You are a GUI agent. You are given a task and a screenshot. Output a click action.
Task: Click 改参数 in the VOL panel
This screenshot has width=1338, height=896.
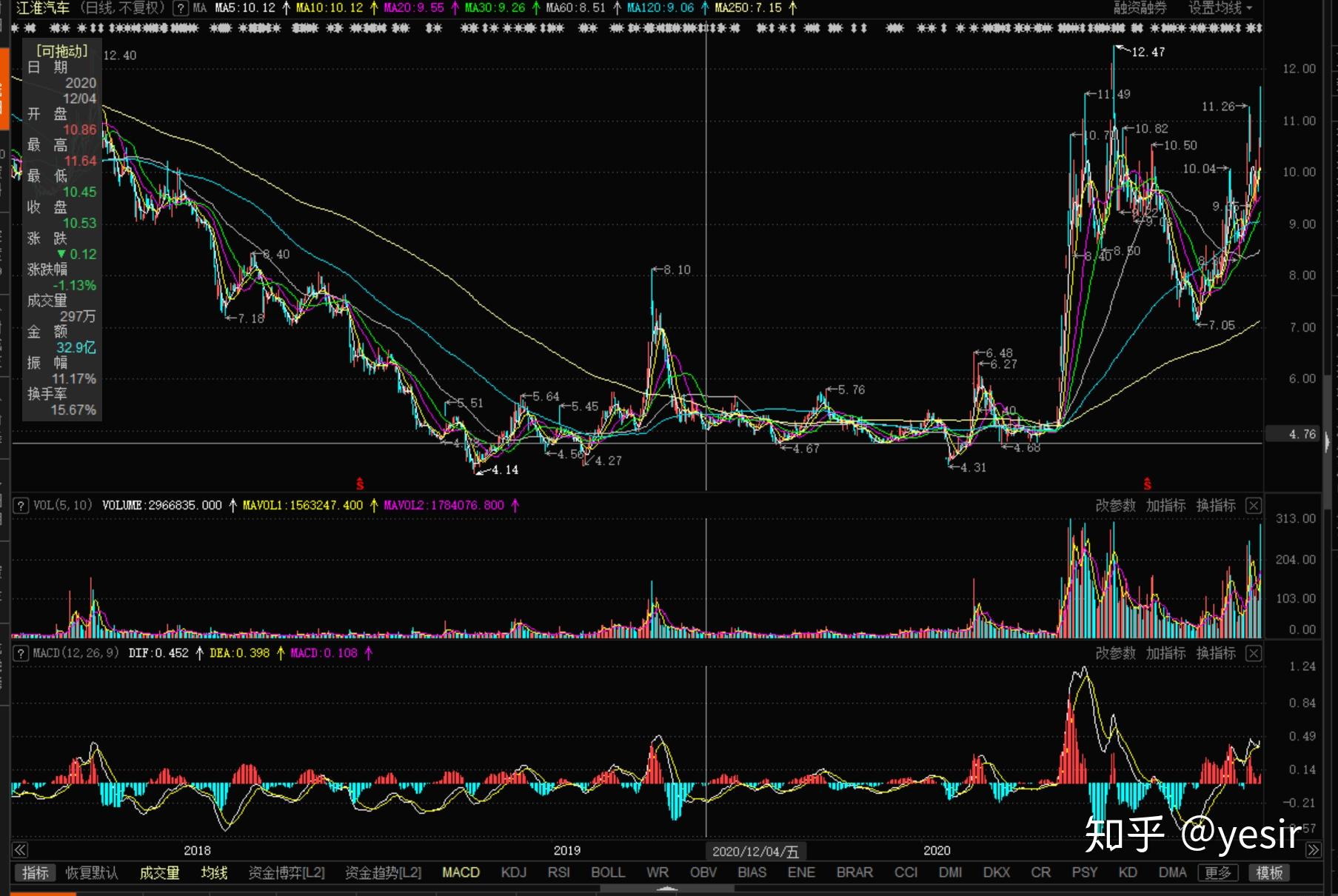pos(1115,506)
